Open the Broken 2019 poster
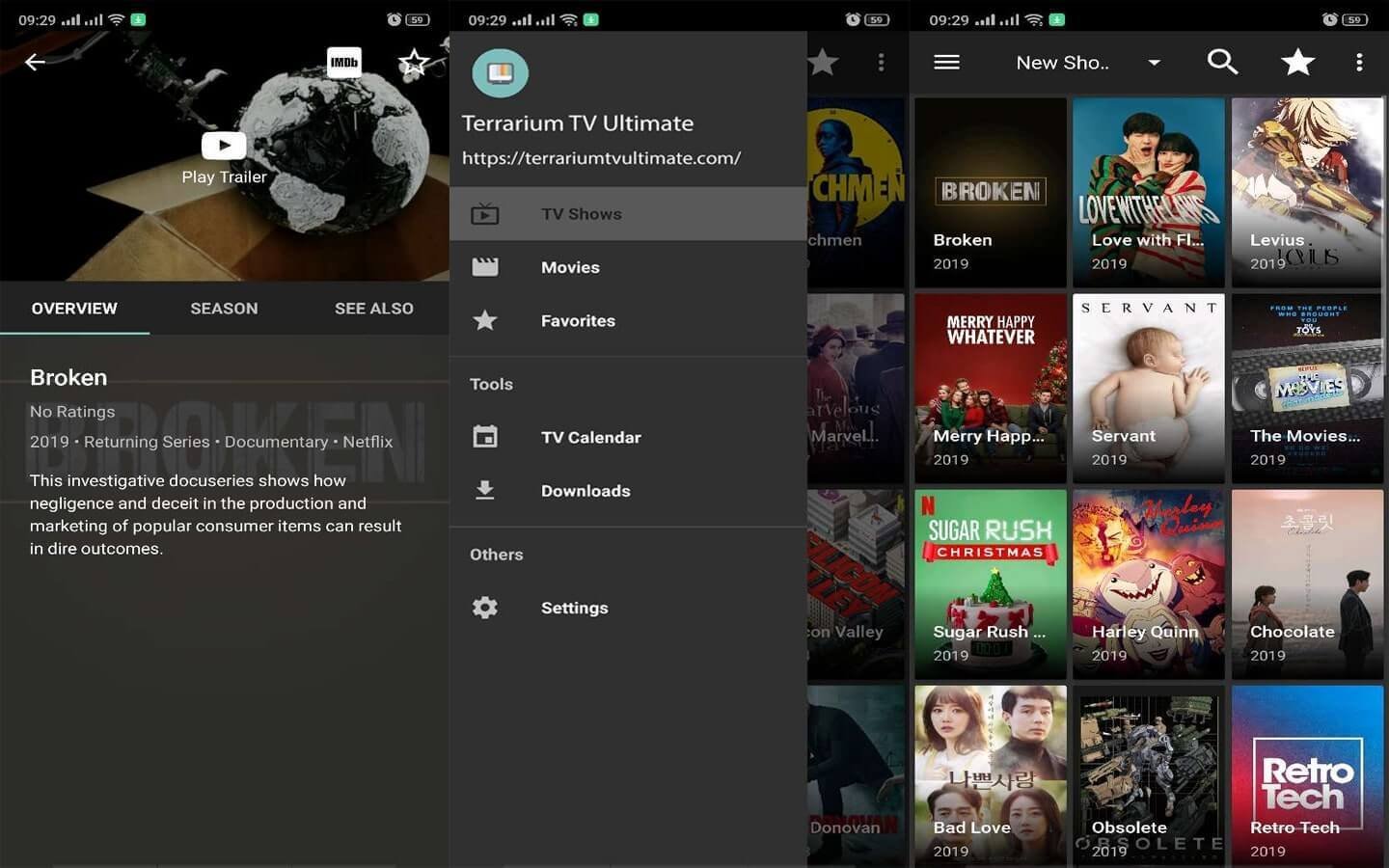The width and height of the screenshot is (1389, 868). [991, 193]
